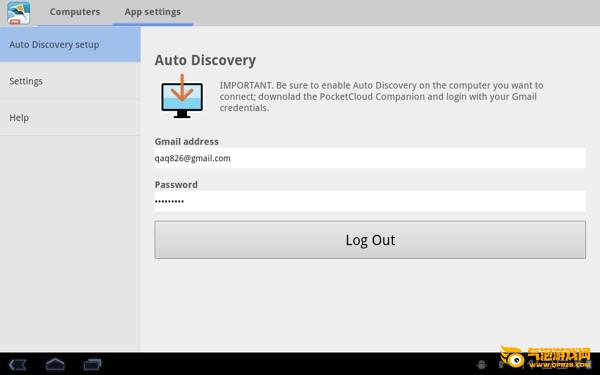Click the monitor download Auto Discovery icon

point(182,96)
